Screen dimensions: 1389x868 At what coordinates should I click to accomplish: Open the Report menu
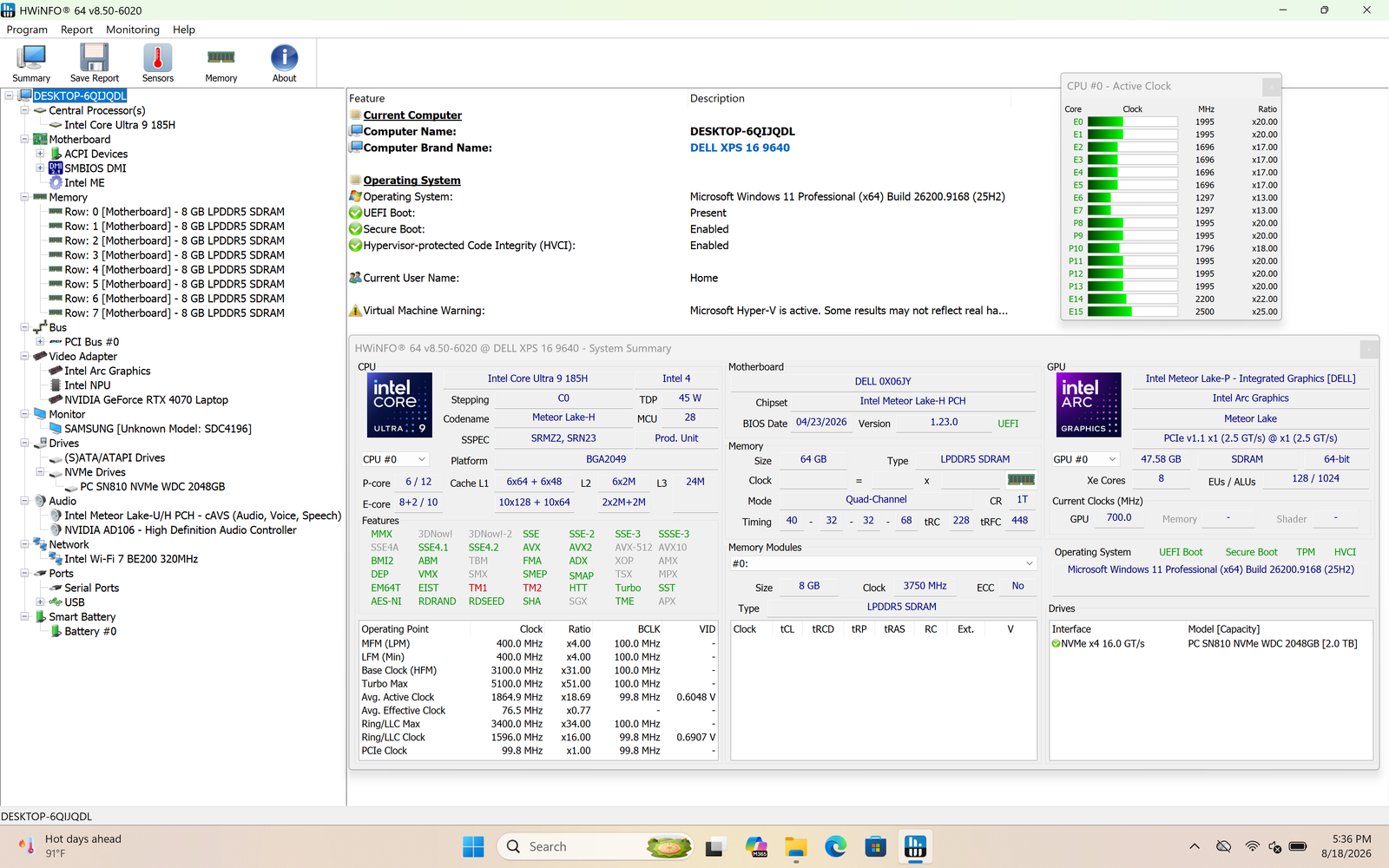(76, 30)
